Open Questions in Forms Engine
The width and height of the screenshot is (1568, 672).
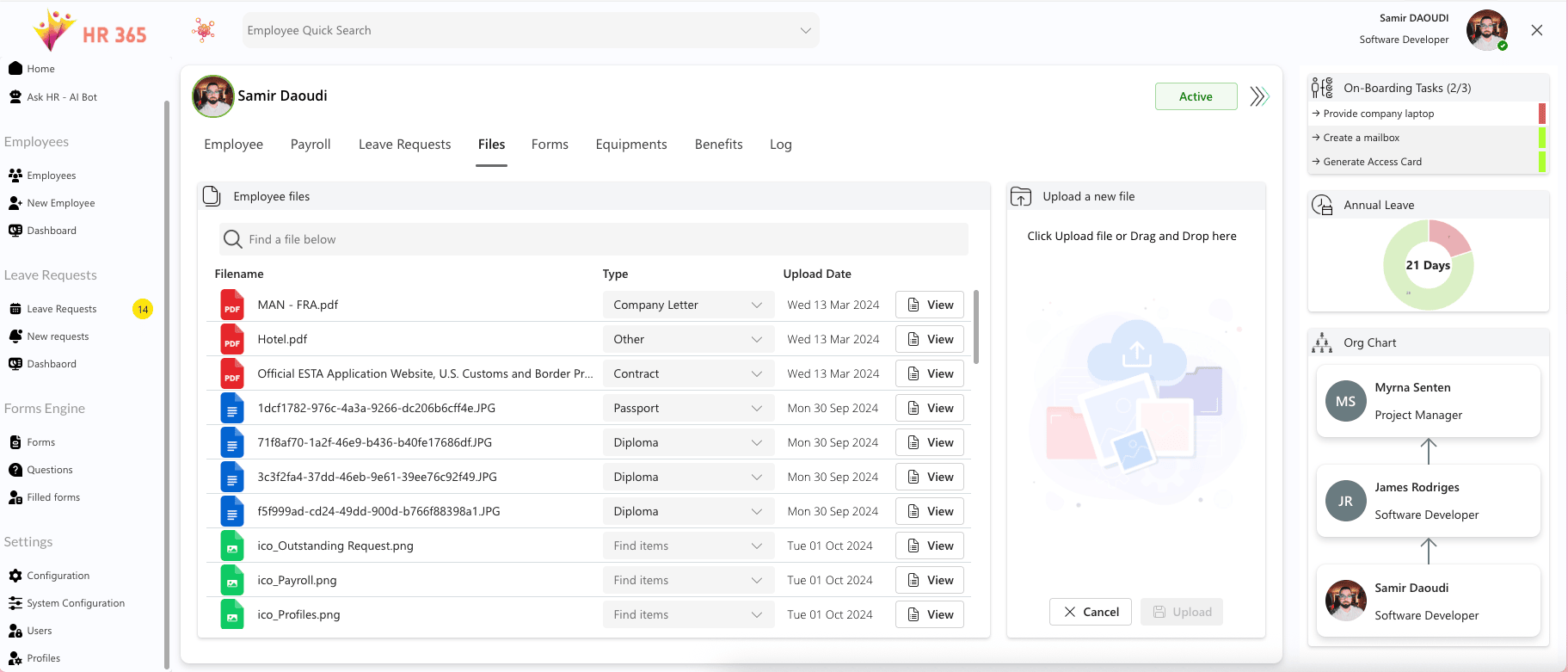point(40,470)
